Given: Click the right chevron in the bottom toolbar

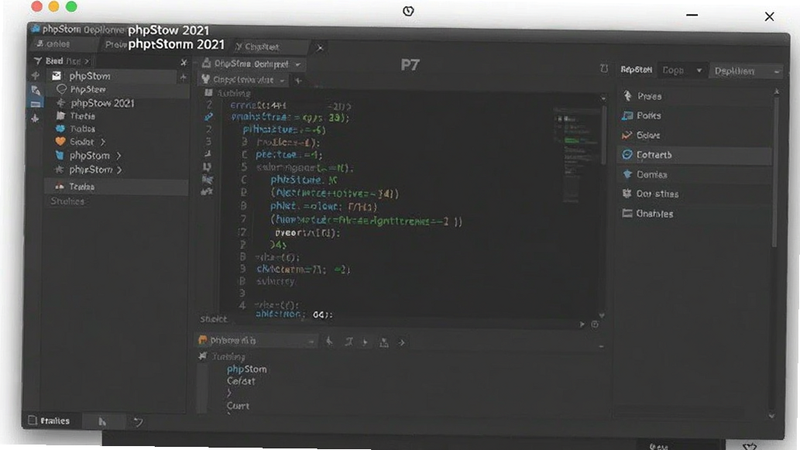Looking at the screenshot, I should tap(402, 343).
